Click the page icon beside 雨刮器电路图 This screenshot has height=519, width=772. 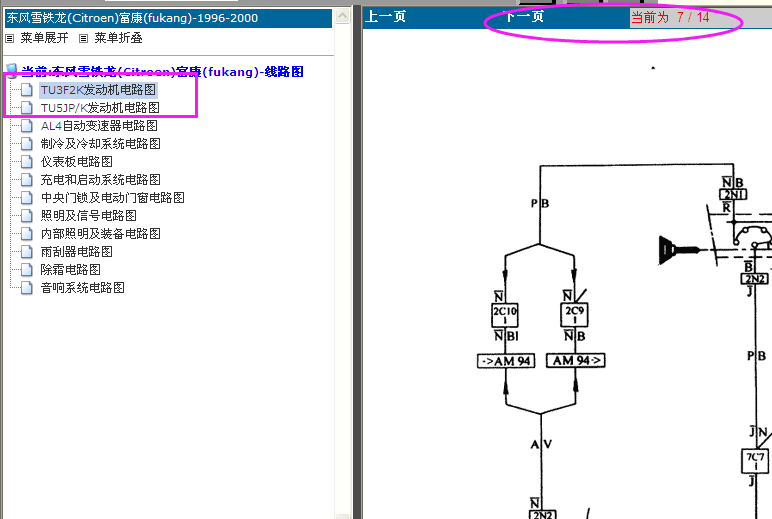tap(27, 252)
